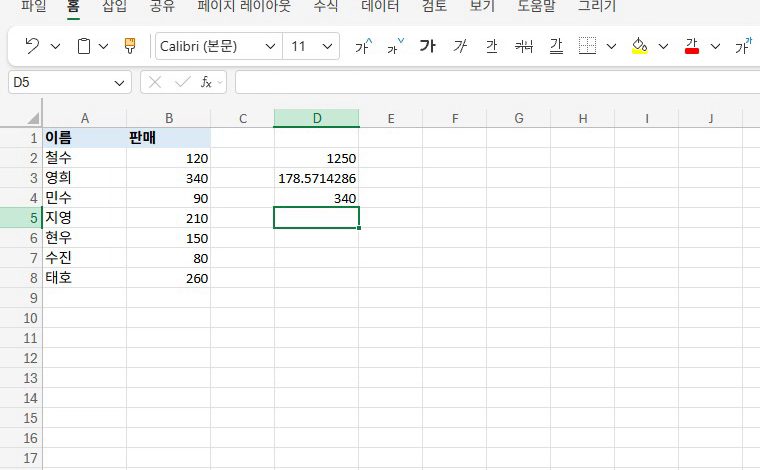Viewport: 760px width, 470px height.
Task: Switch to the 페이지 레이아웃 tab
Action: tap(244, 6)
